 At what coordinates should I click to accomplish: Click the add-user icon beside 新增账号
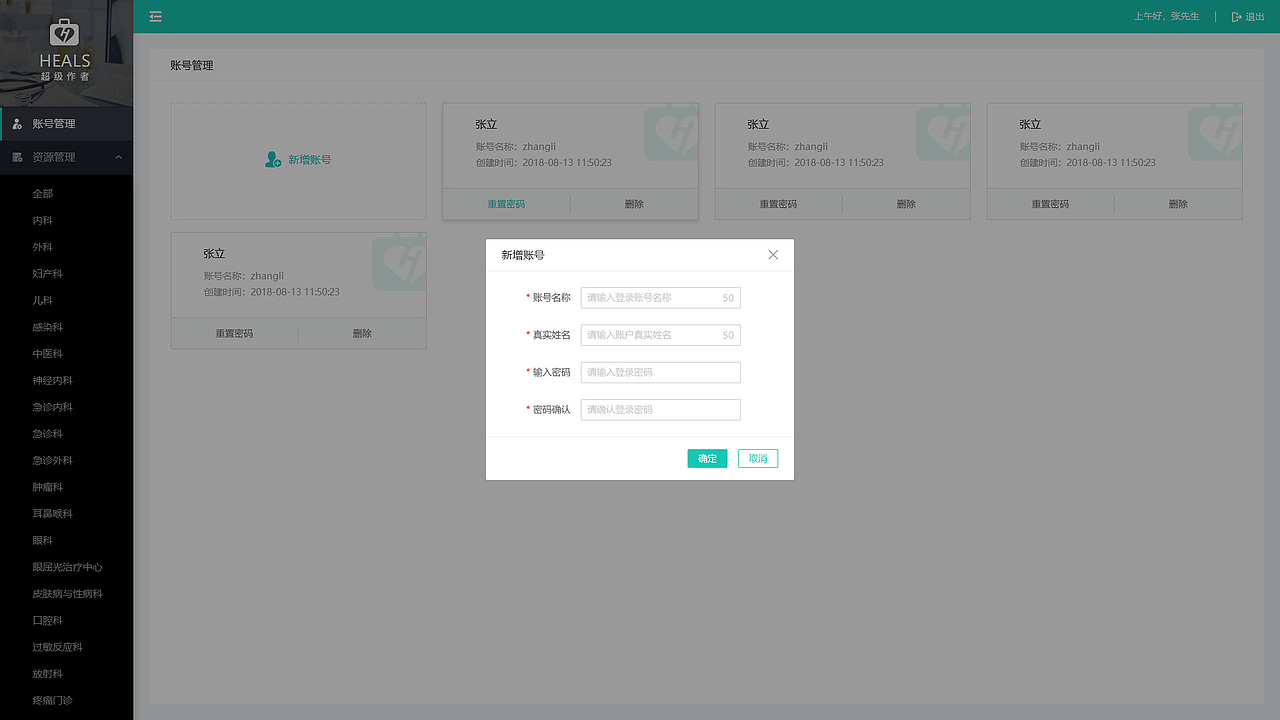(x=273, y=159)
